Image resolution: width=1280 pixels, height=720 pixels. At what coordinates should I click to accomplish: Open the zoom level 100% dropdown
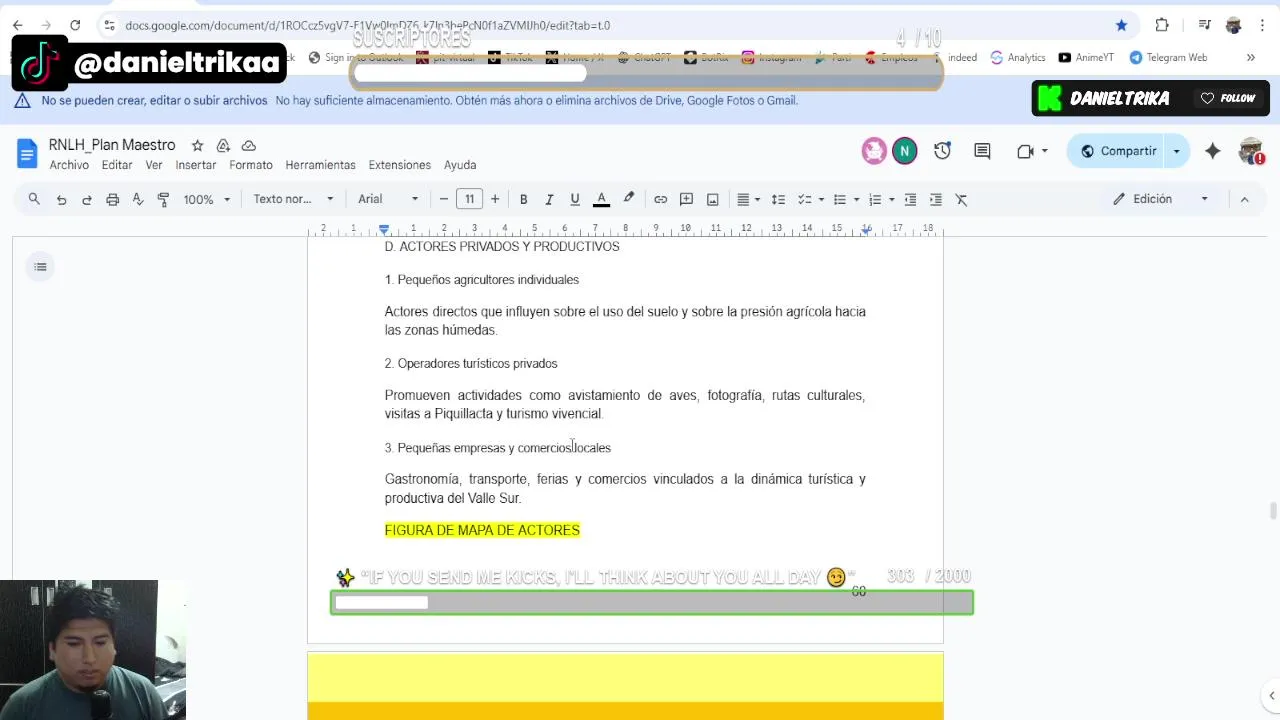(x=206, y=199)
